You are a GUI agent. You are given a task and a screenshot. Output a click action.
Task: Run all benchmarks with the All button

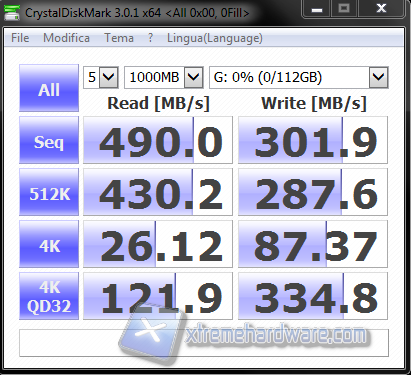[x=49, y=88]
